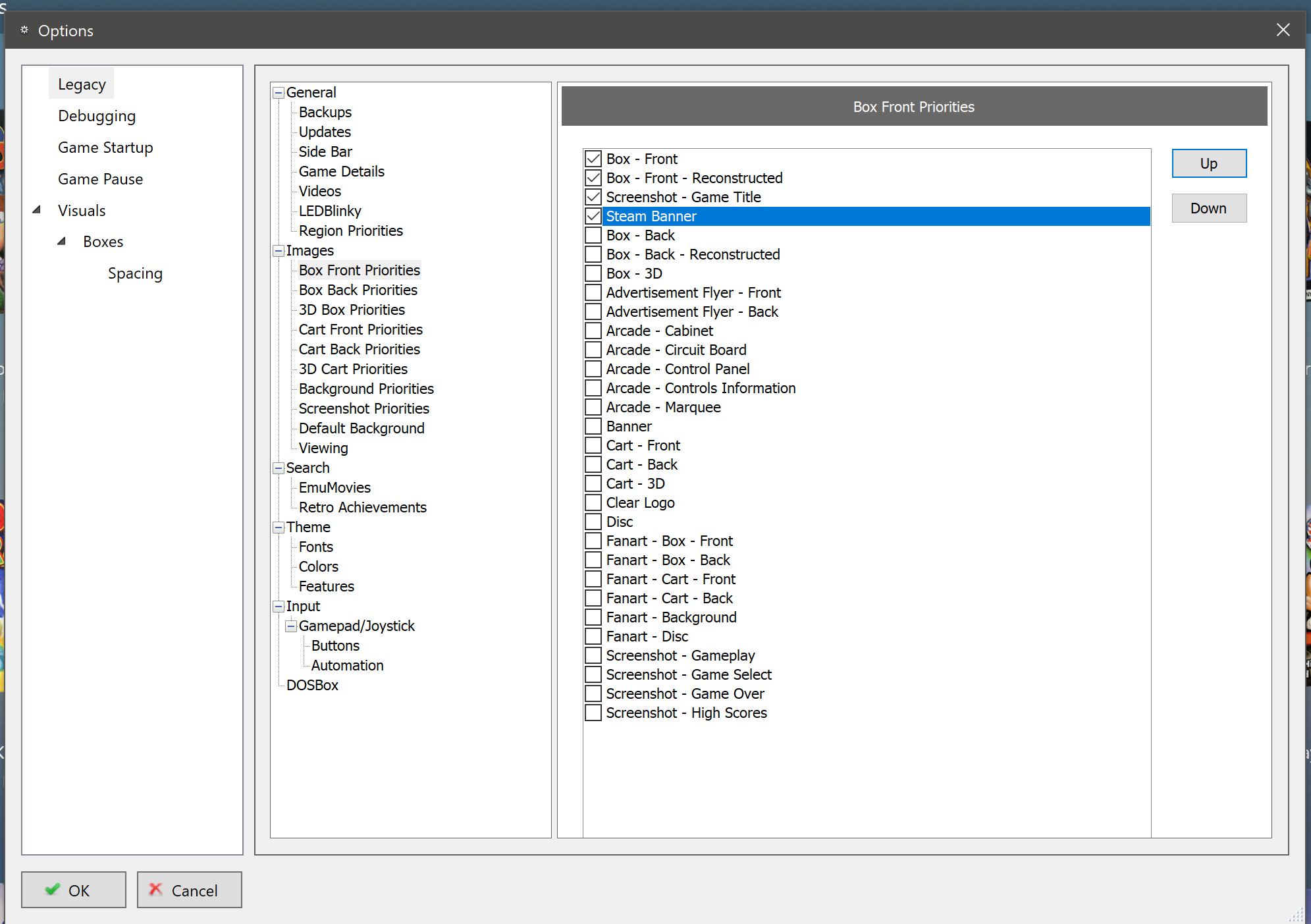Screen dimensions: 1311x924
Task: Select the Retro Achievements tree item
Action: click(362, 507)
